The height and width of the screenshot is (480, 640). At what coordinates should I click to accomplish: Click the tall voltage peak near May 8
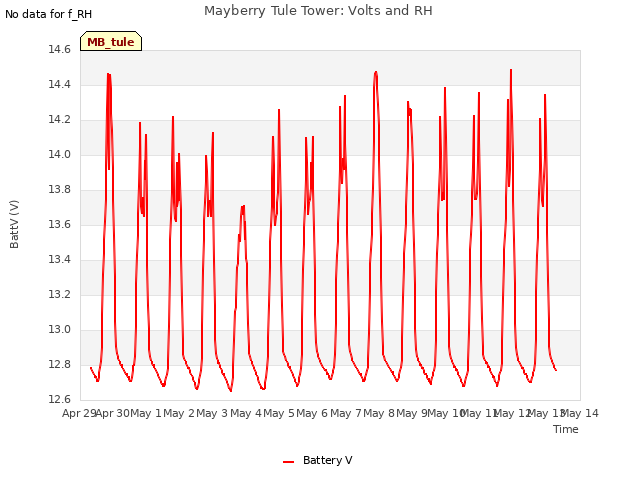[376, 72]
